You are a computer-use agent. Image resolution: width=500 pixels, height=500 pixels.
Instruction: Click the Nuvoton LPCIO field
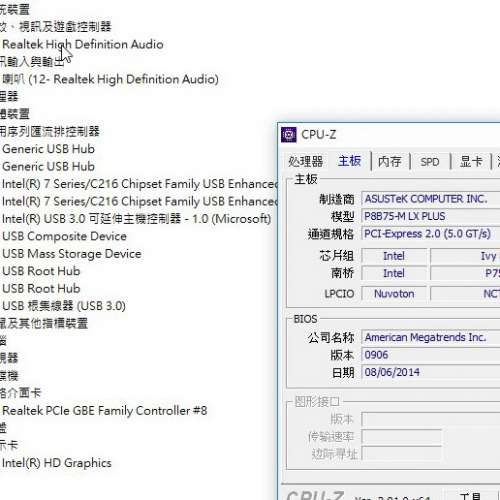click(x=394, y=294)
